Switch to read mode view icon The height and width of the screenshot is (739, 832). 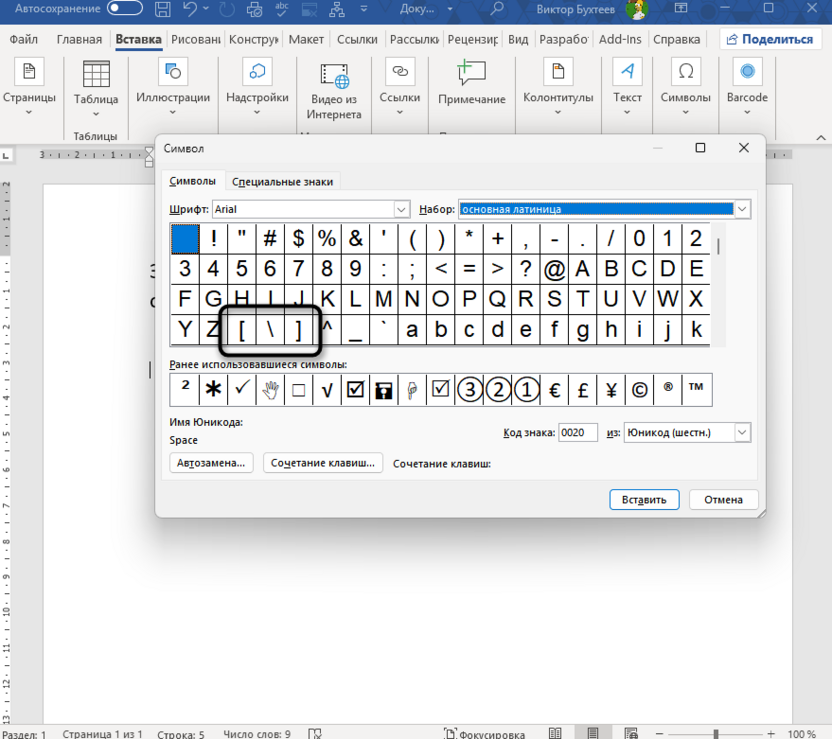coord(555,734)
